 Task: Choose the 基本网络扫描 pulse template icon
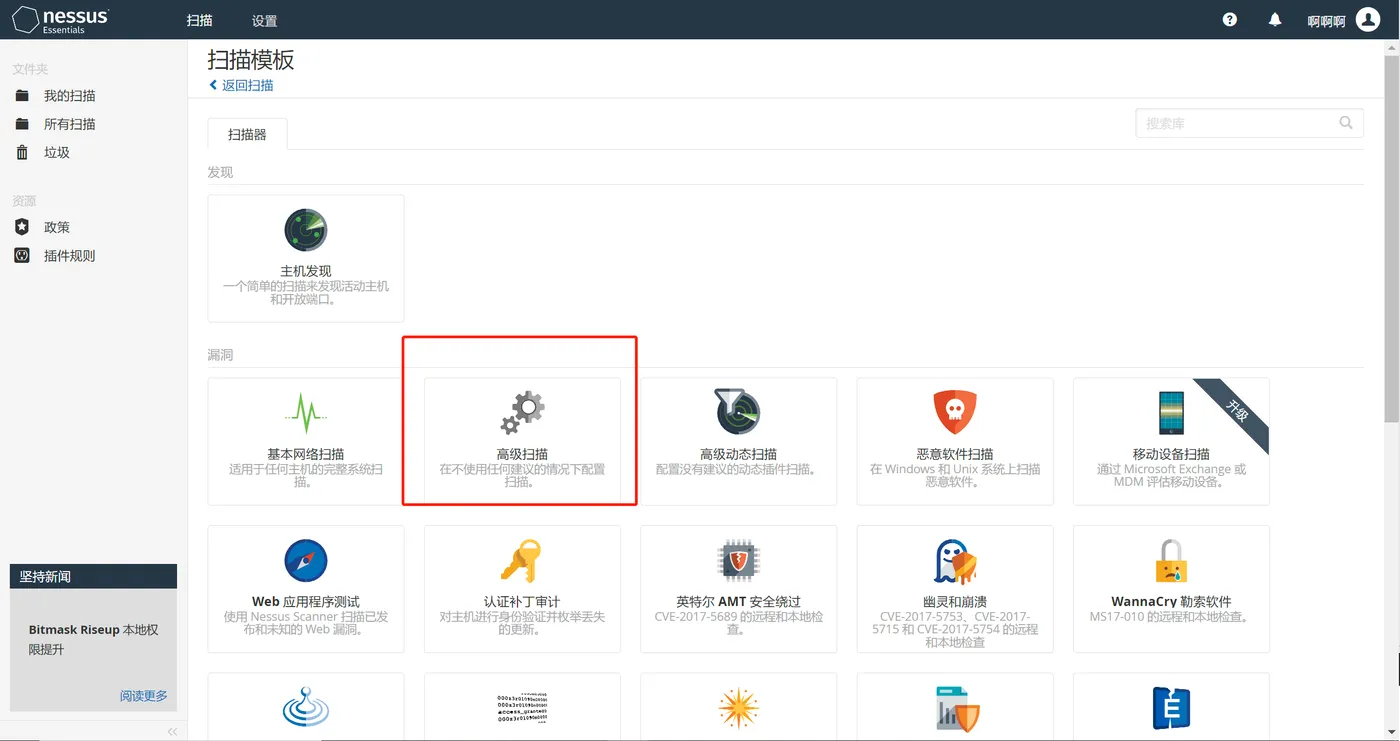click(306, 412)
